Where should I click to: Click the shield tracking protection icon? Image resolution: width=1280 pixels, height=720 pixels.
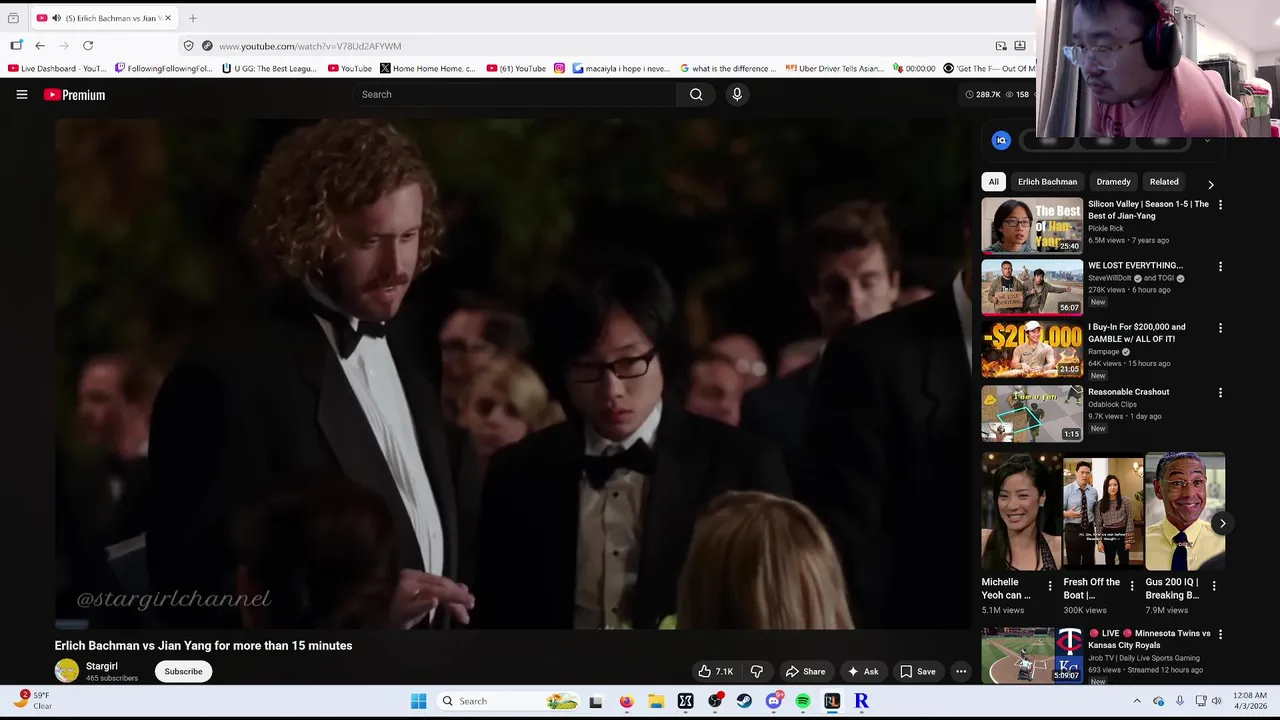click(188, 46)
